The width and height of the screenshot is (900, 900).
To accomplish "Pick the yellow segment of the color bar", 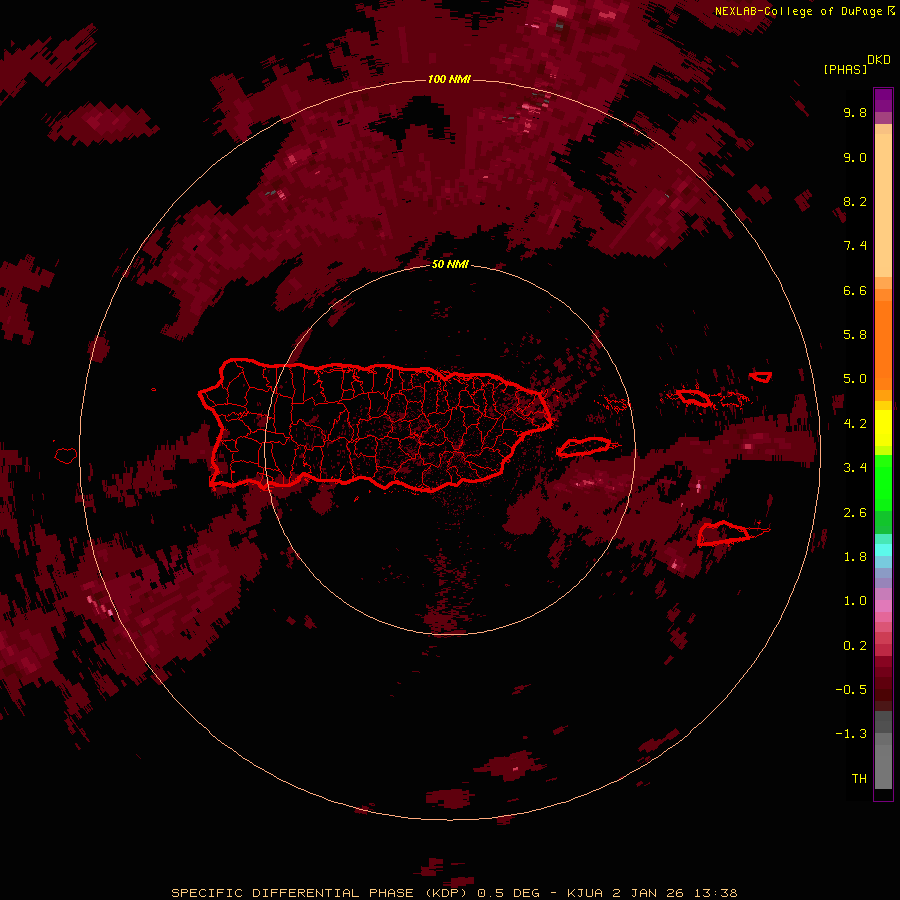I will pos(883,428).
